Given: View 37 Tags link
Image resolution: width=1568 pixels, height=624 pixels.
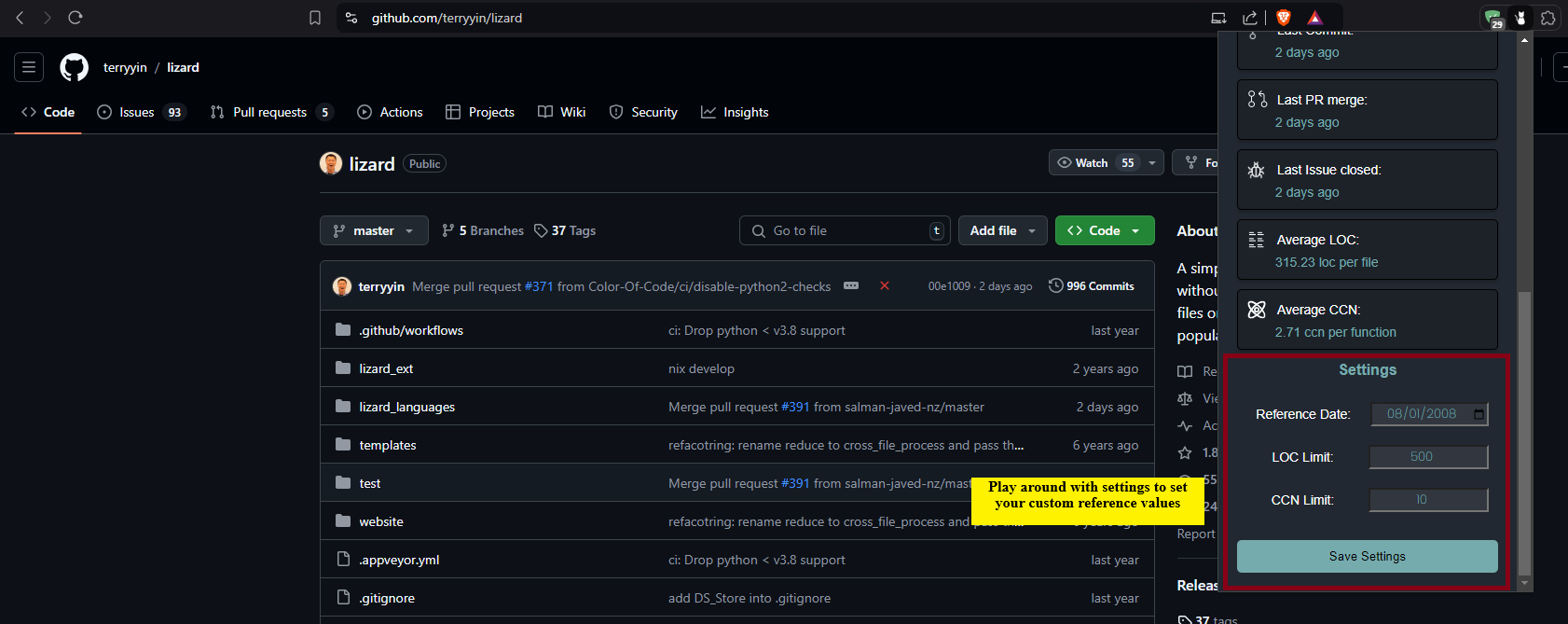Looking at the screenshot, I should (565, 230).
